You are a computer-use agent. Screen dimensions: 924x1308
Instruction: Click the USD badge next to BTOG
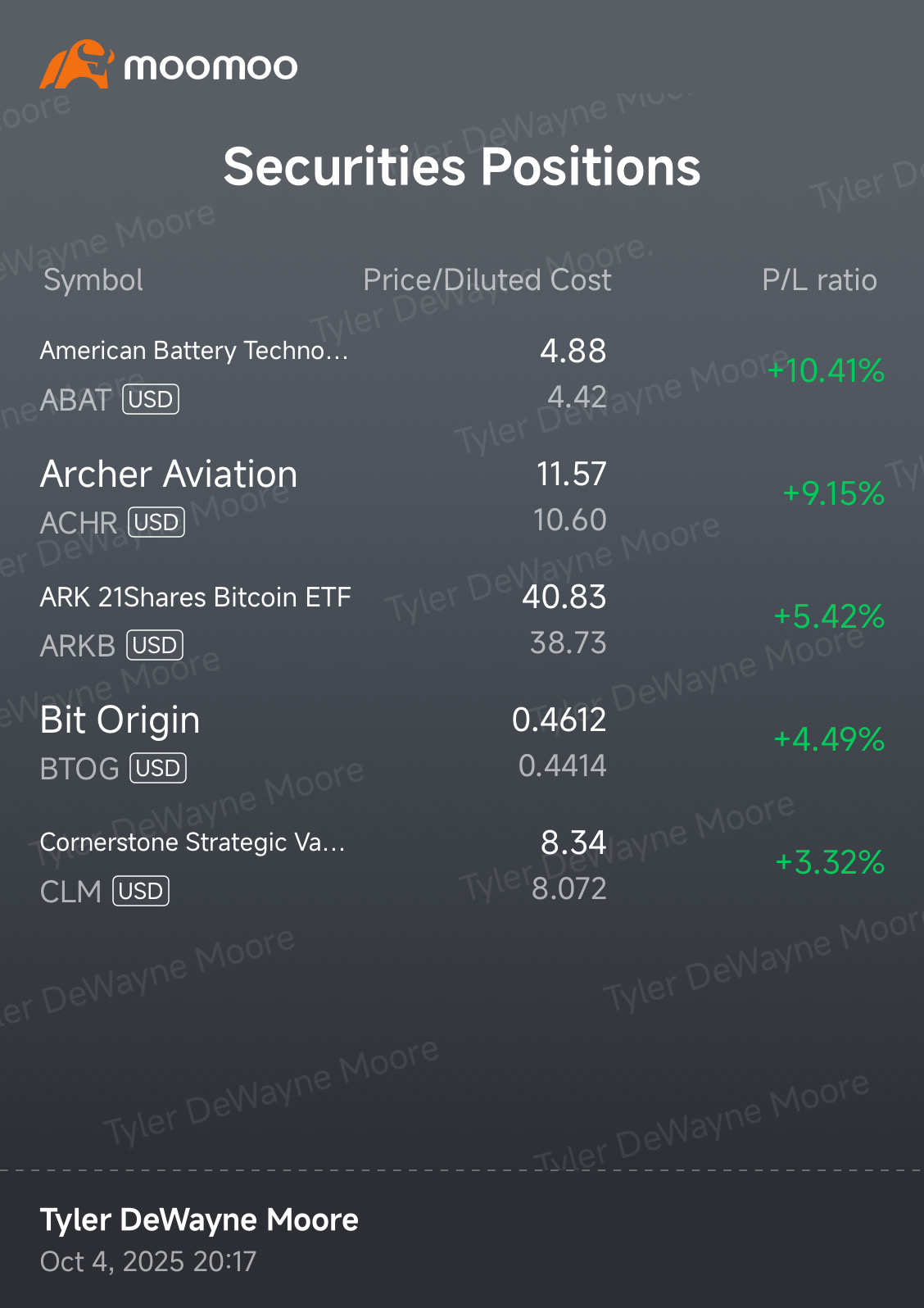point(158,769)
